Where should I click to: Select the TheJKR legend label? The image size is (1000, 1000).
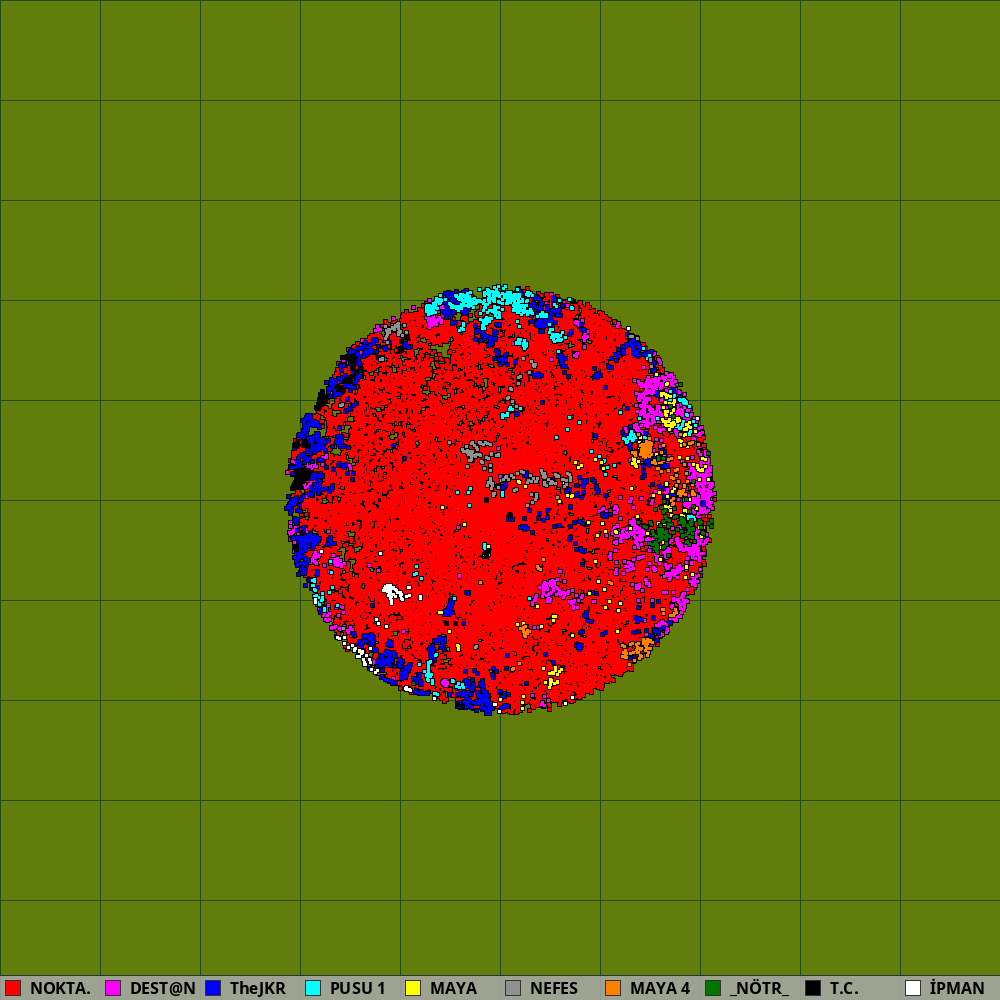click(258, 989)
